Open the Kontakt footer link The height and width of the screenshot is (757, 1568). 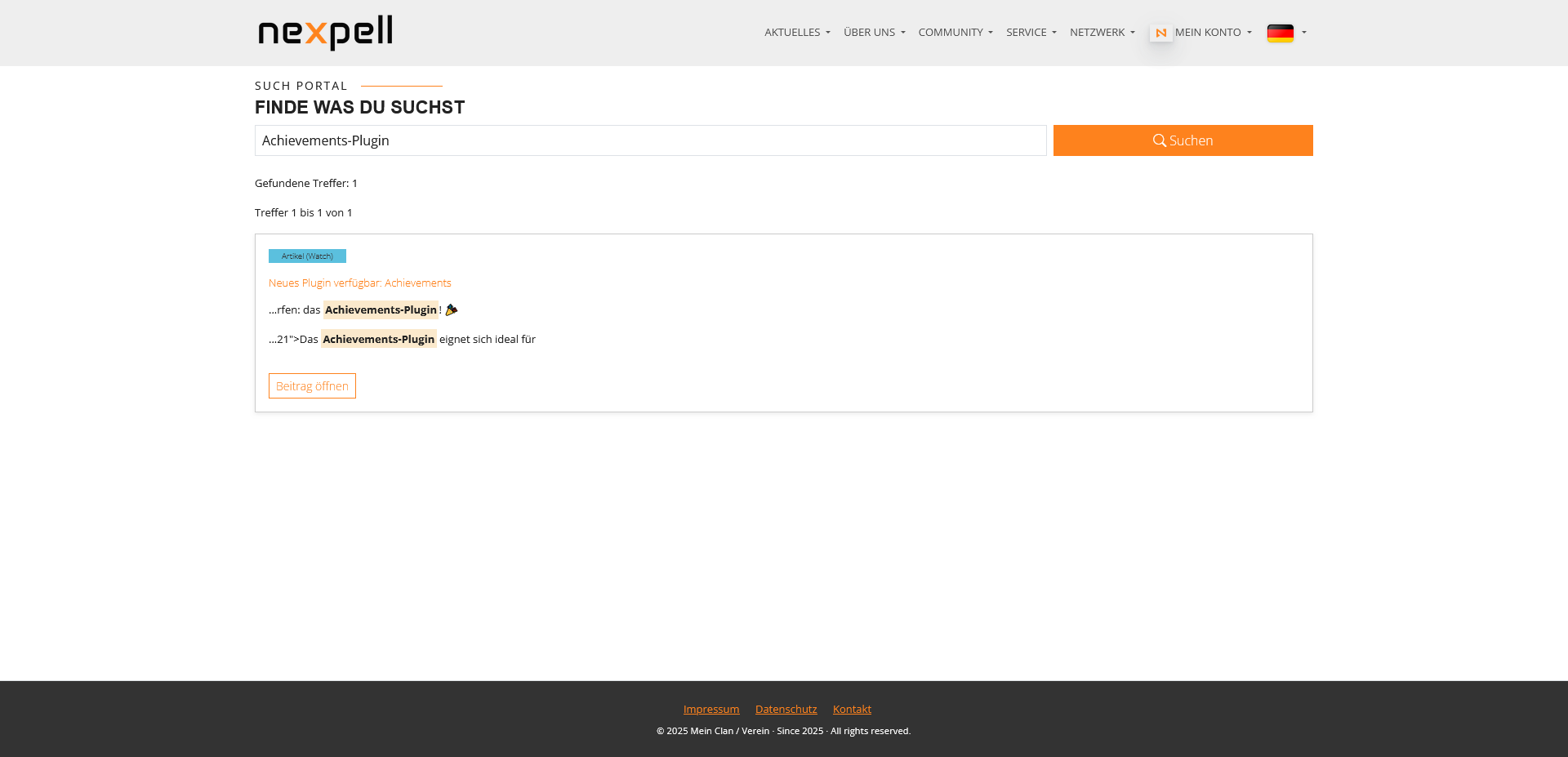click(852, 710)
